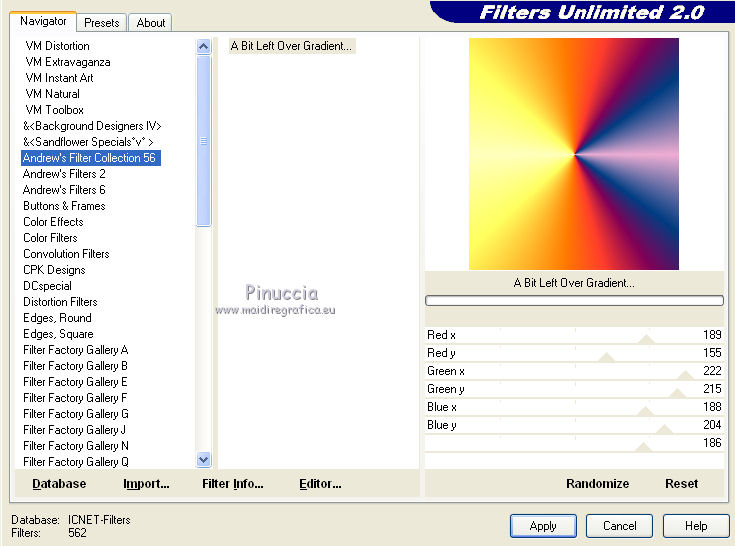The width and height of the screenshot is (735, 546).
Task: Select Filter Factory Gallery F
Action: (75, 397)
